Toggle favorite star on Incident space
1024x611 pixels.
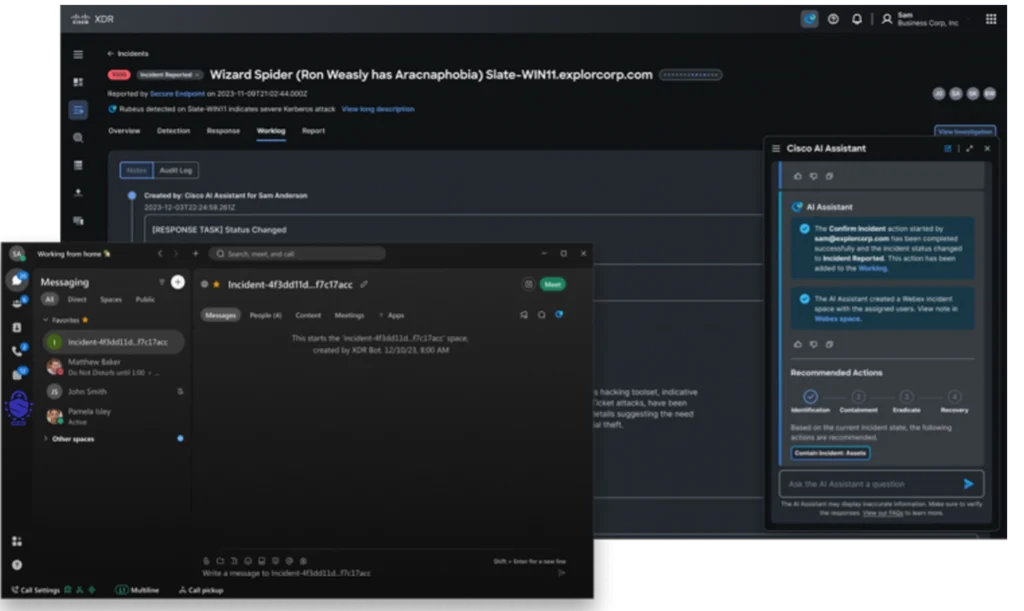point(216,284)
